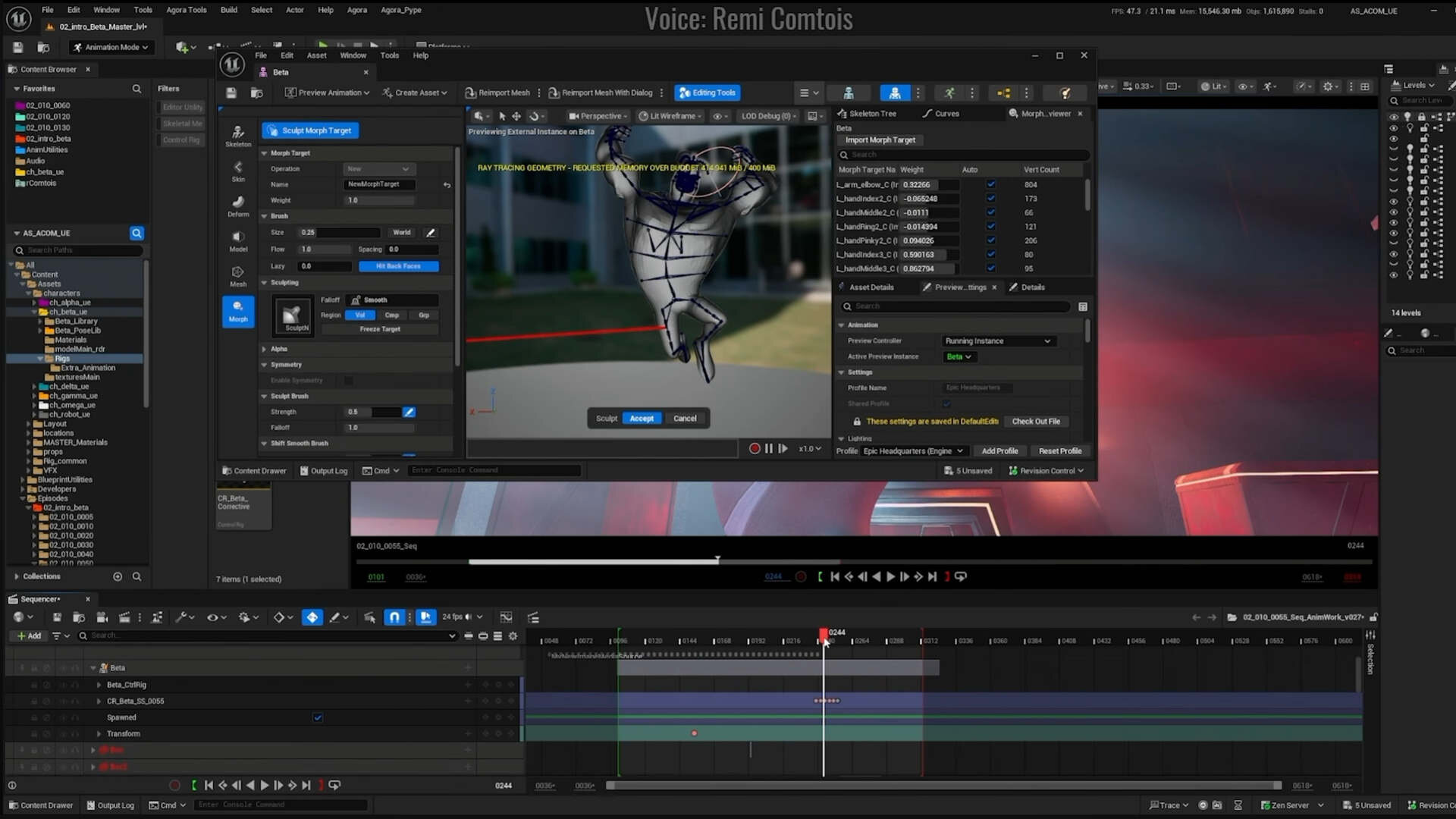Image resolution: width=1456 pixels, height=819 pixels.
Task: Accept the morph target sculpt
Action: (642, 419)
